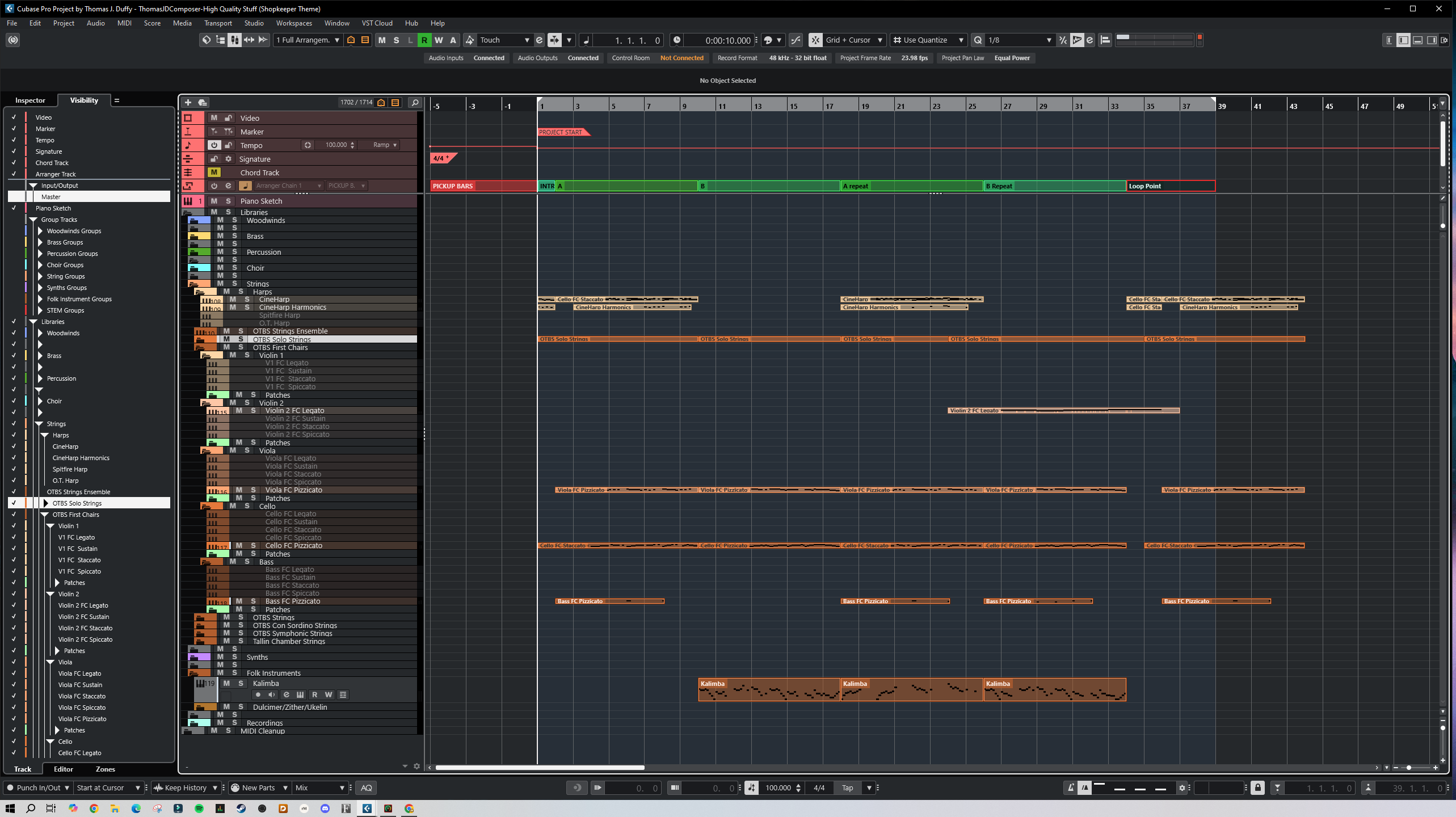Screen dimensions: 1456x817
Task: Toggle Auto-Scroll icon in the toolbar
Action: (x=554, y=40)
